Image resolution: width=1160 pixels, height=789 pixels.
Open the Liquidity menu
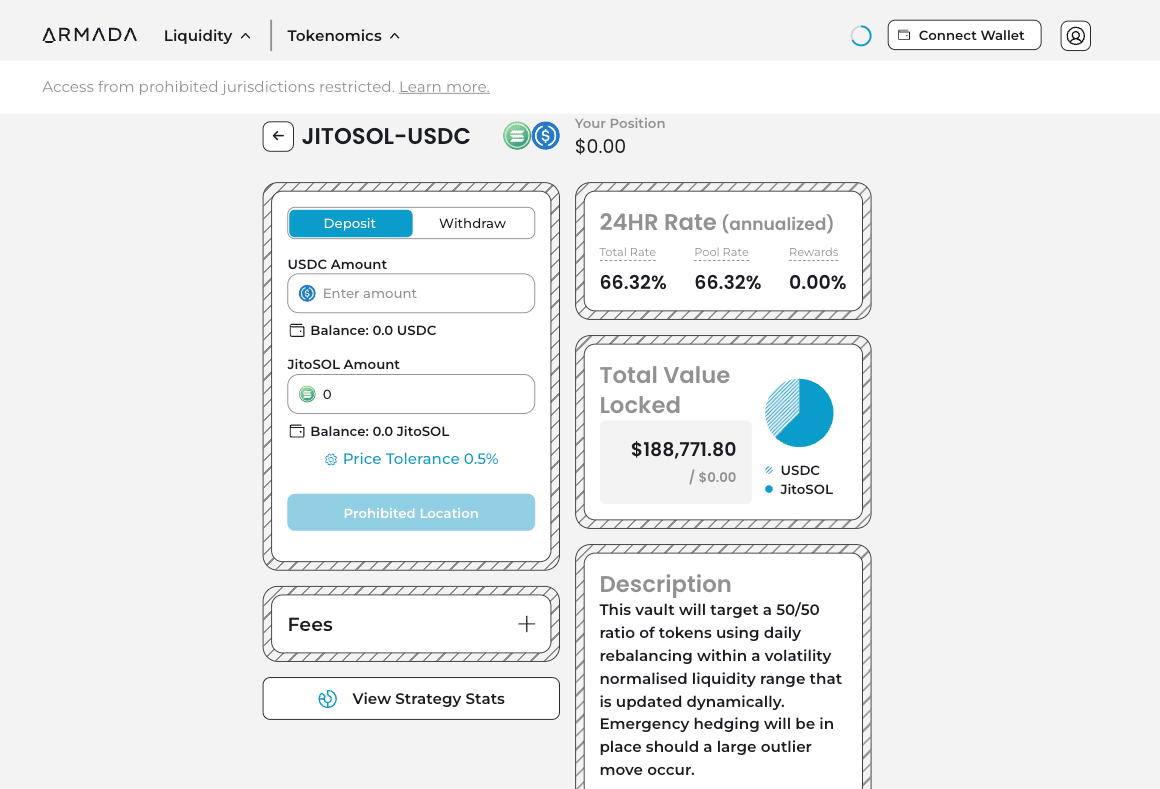coord(207,35)
